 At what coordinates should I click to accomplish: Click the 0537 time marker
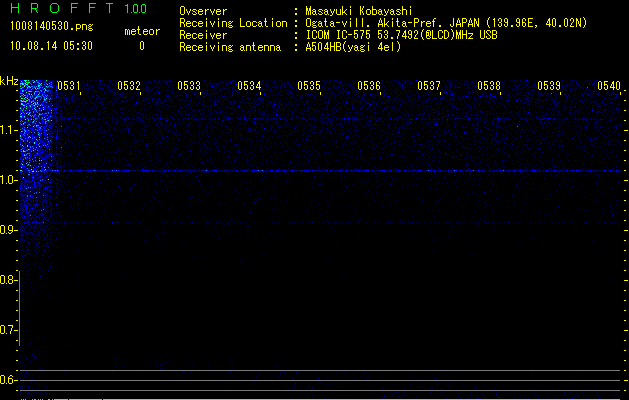[x=429, y=86]
